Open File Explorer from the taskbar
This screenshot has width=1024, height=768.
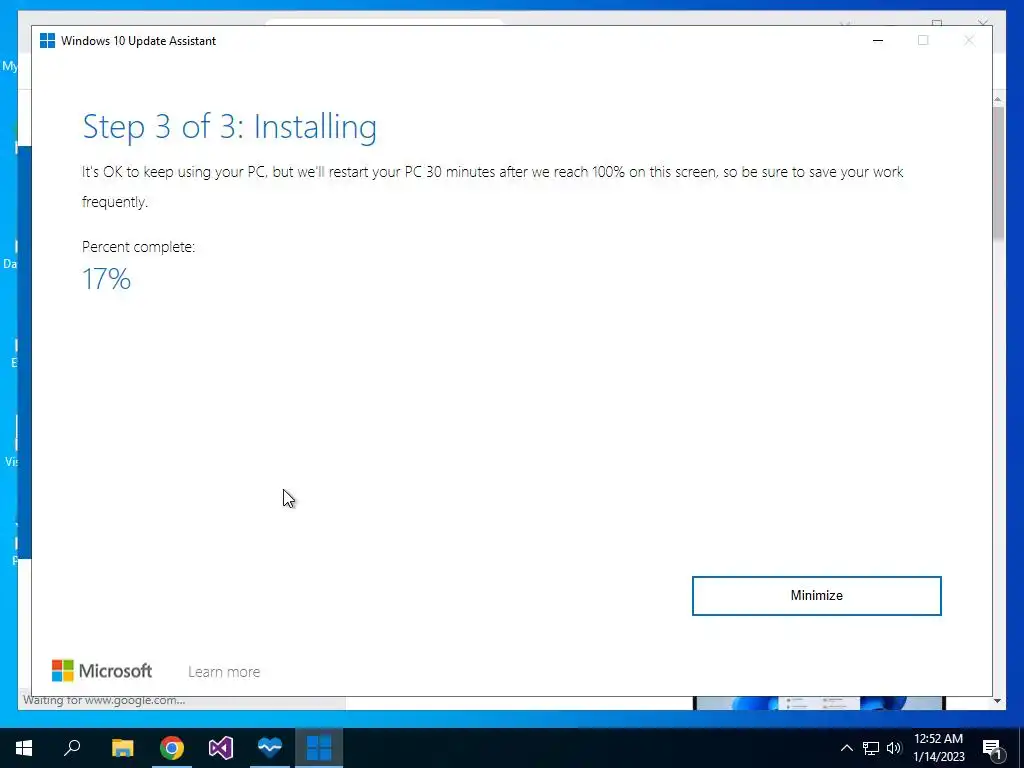click(122, 748)
